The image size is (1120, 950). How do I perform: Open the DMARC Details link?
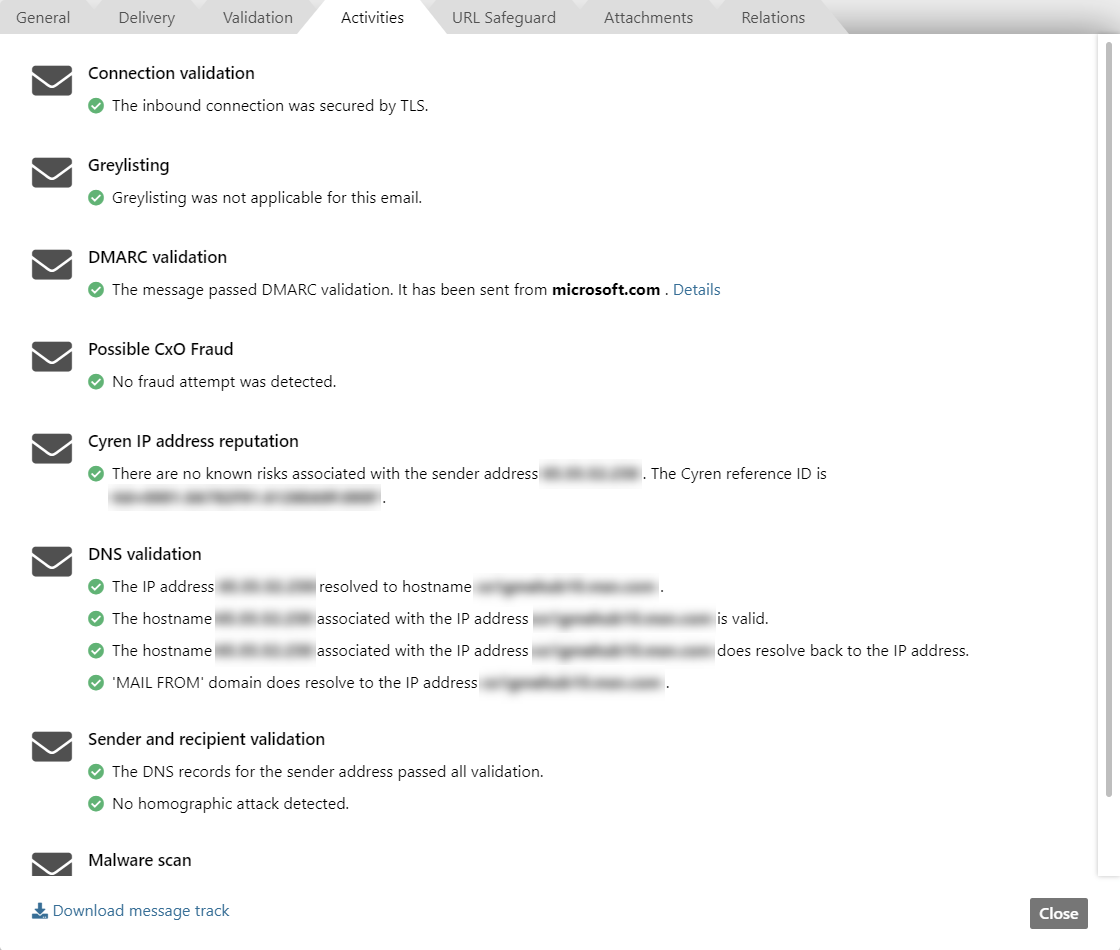[696, 290]
